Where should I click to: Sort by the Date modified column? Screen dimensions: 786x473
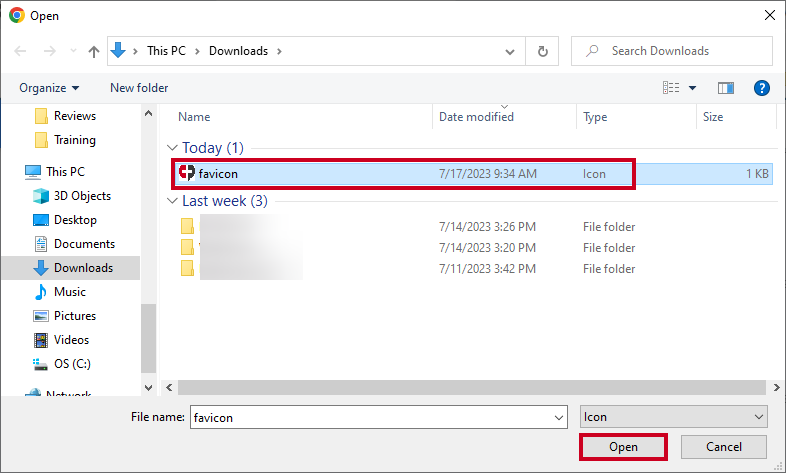click(476, 117)
